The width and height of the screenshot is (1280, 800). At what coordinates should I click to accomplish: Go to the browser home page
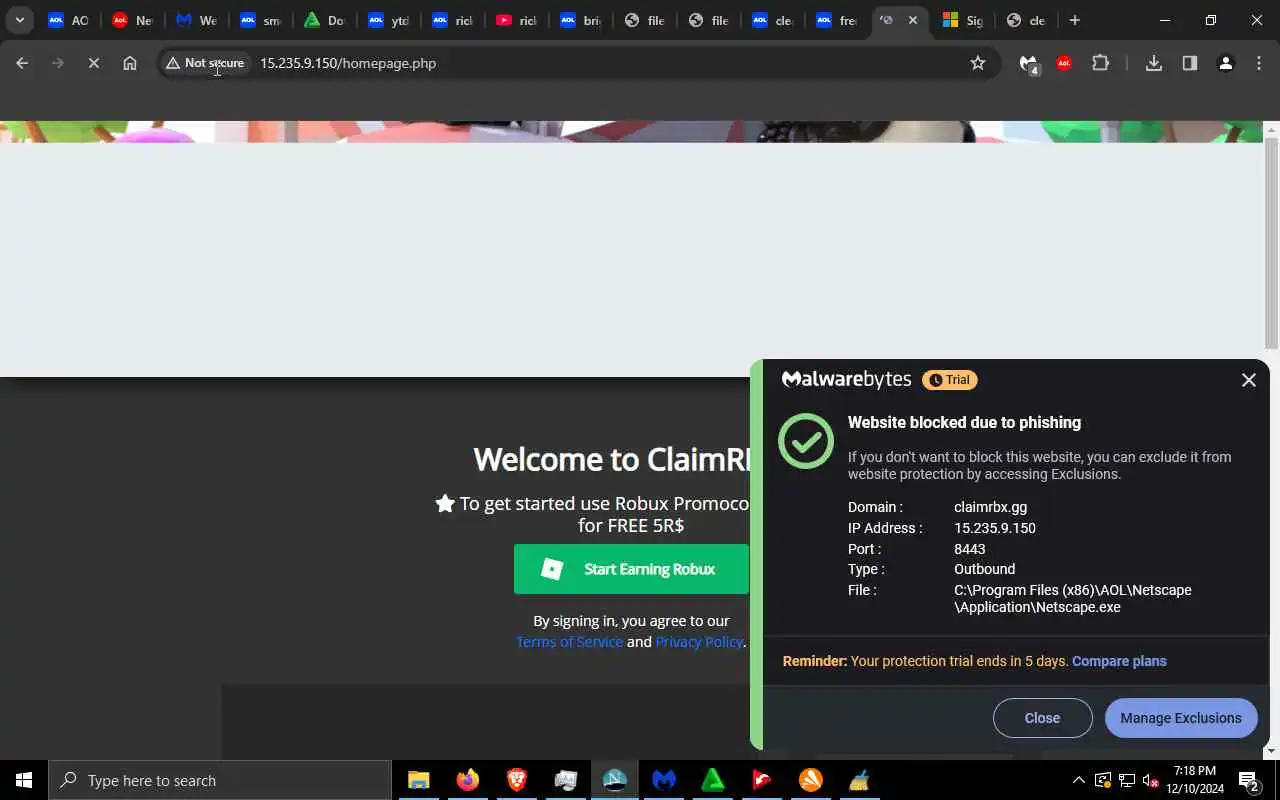[130, 63]
